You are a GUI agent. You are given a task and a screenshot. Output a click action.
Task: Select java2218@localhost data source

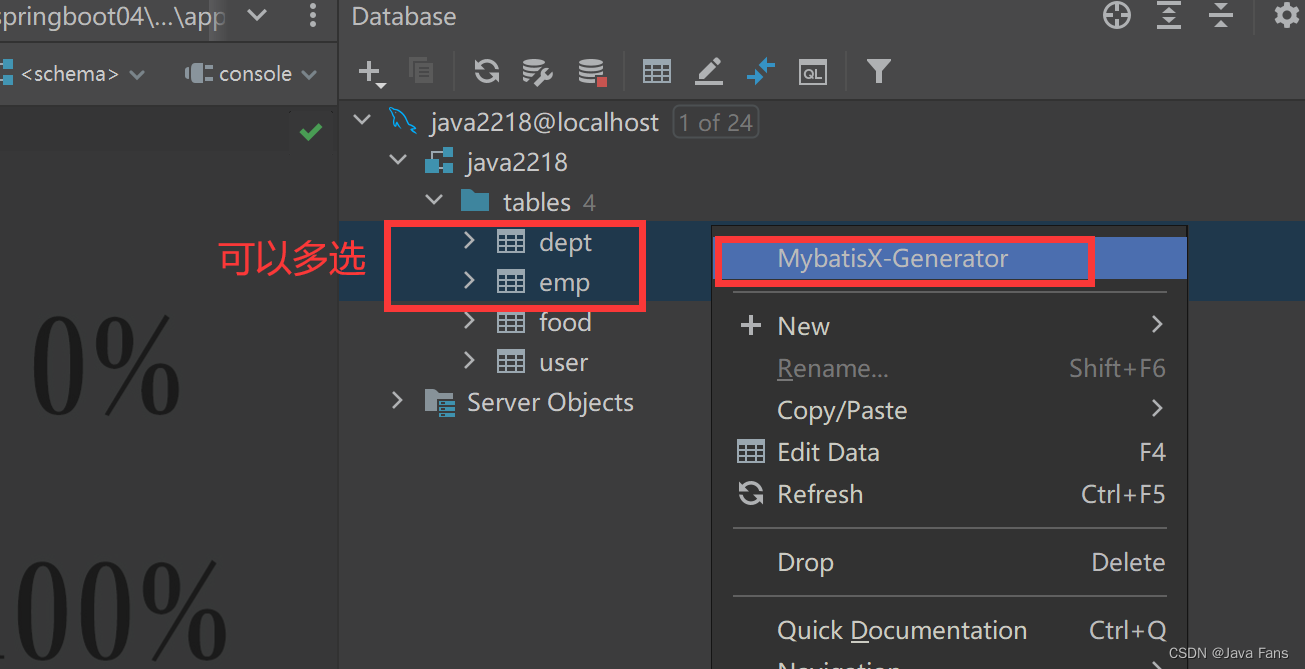[545, 123]
